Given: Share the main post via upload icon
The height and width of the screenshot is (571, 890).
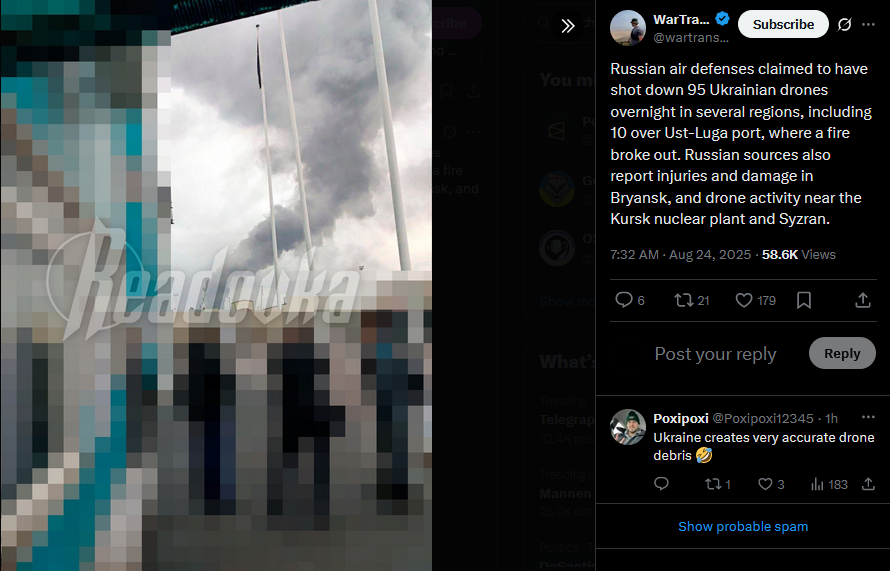Looking at the screenshot, I should pos(863,300).
